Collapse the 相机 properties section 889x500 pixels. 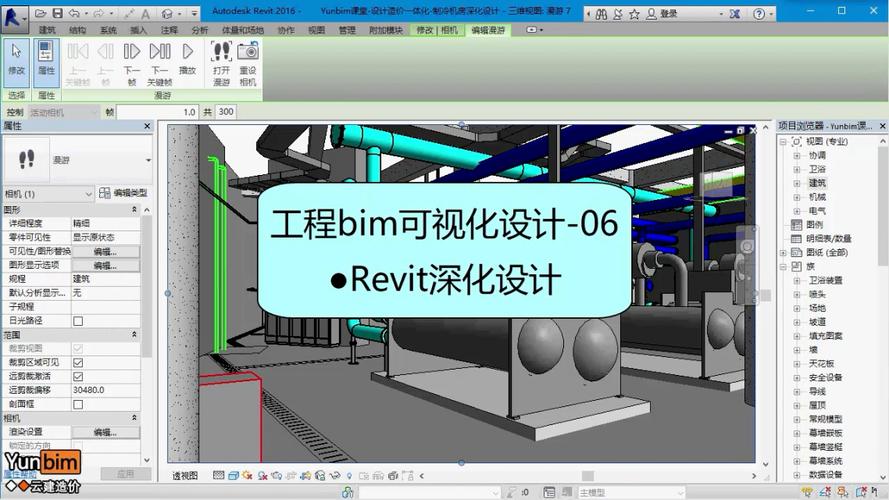click(134, 418)
